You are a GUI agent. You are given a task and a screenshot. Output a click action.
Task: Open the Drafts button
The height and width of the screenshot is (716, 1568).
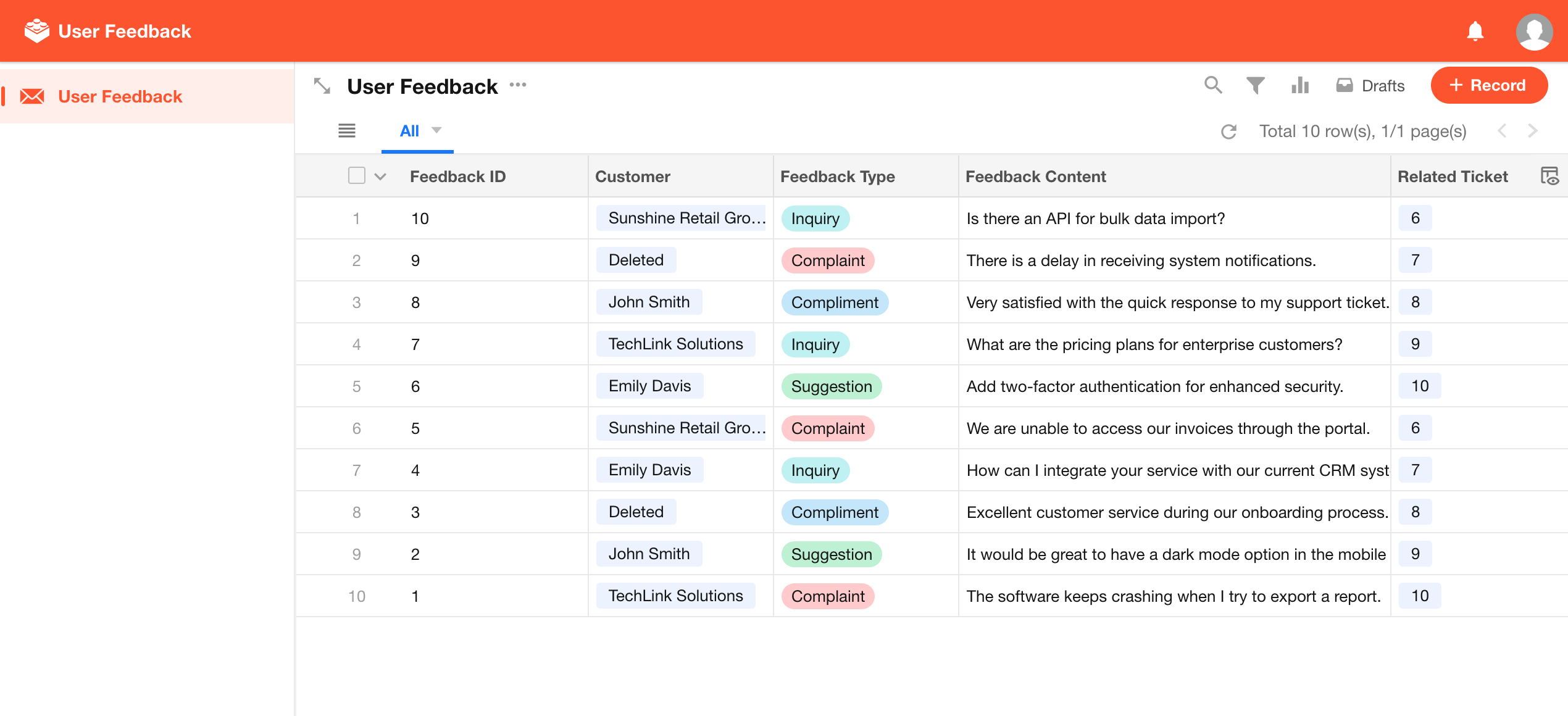[1370, 85]
